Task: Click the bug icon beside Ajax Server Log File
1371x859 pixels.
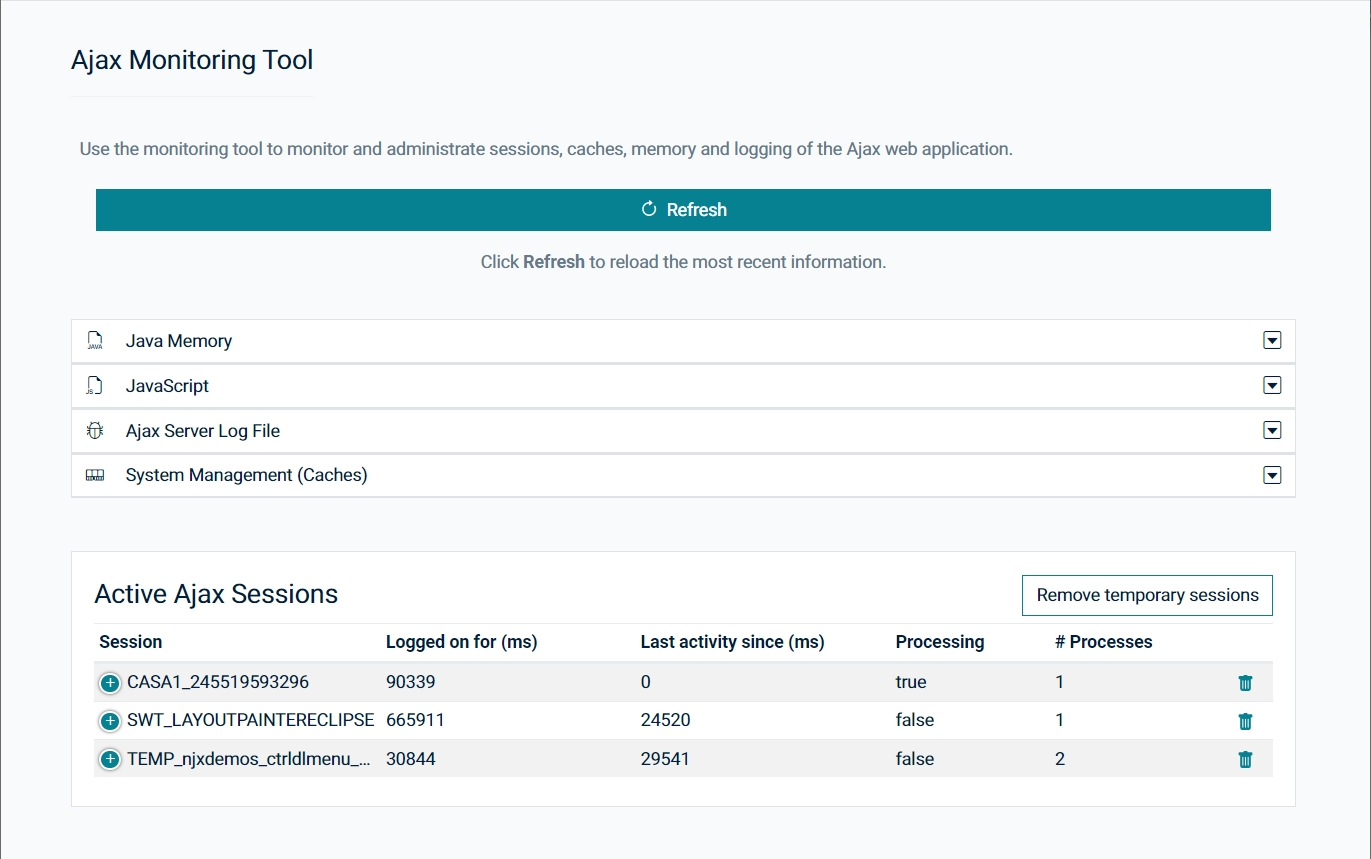Action: pos(94,430)
